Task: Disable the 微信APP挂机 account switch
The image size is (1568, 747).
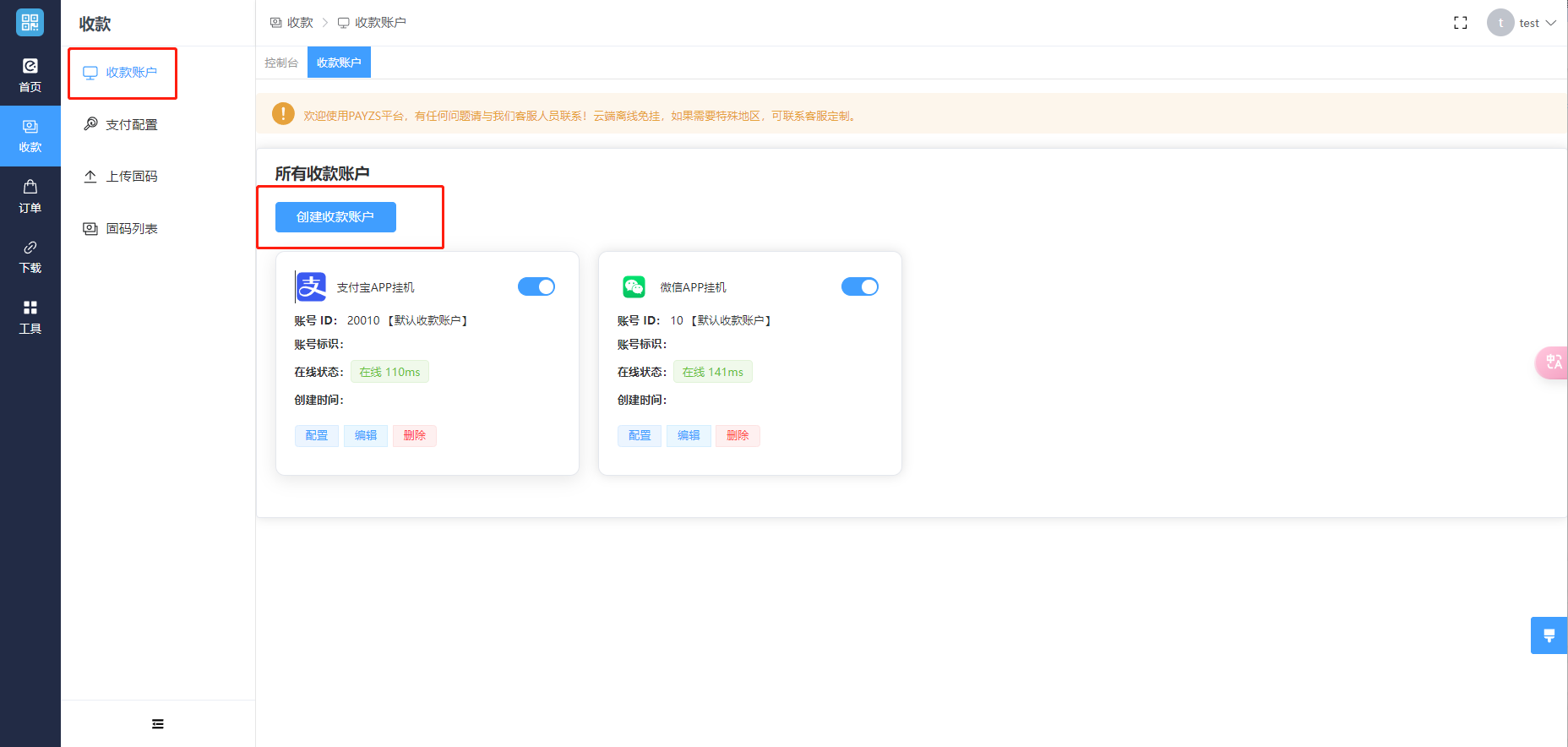Action: point(859,287)
